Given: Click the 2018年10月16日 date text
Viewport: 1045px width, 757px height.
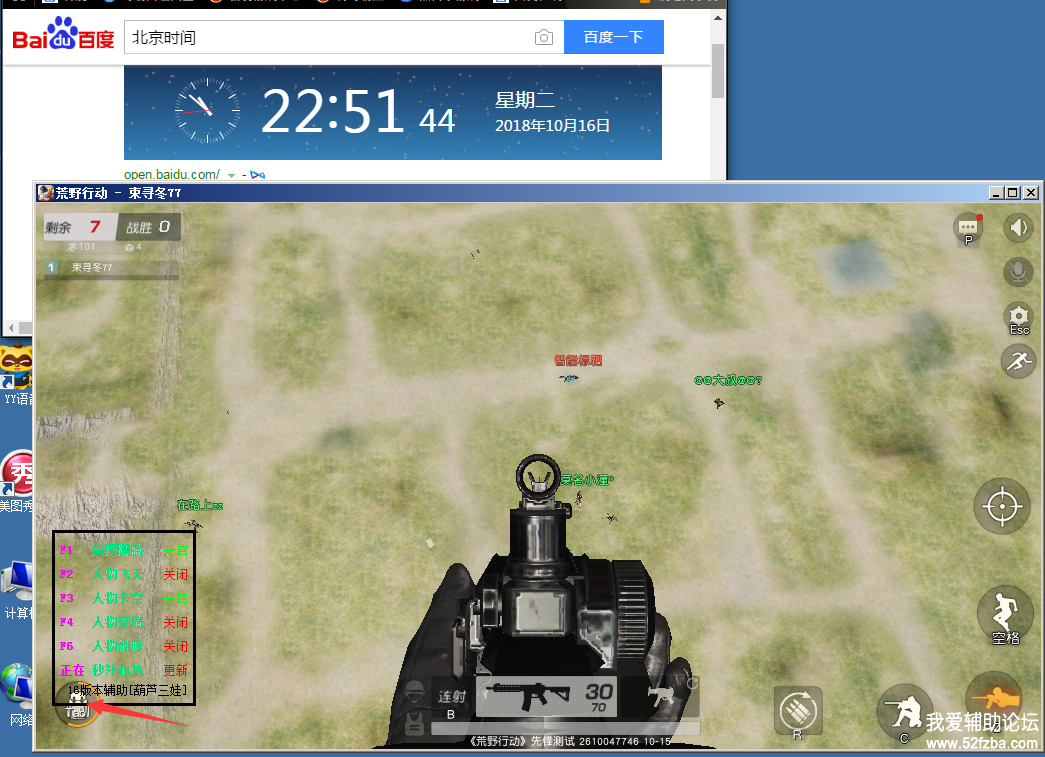Looking at the screenshot, I should (552, 125).
